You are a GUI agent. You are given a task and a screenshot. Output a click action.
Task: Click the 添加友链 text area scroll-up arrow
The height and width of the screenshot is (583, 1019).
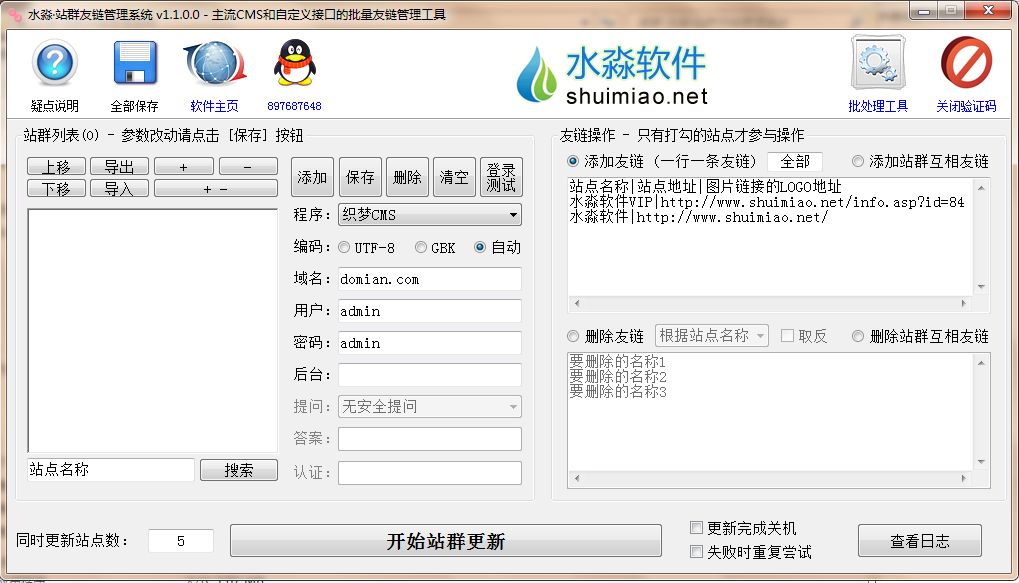click(x=981, y=188)
